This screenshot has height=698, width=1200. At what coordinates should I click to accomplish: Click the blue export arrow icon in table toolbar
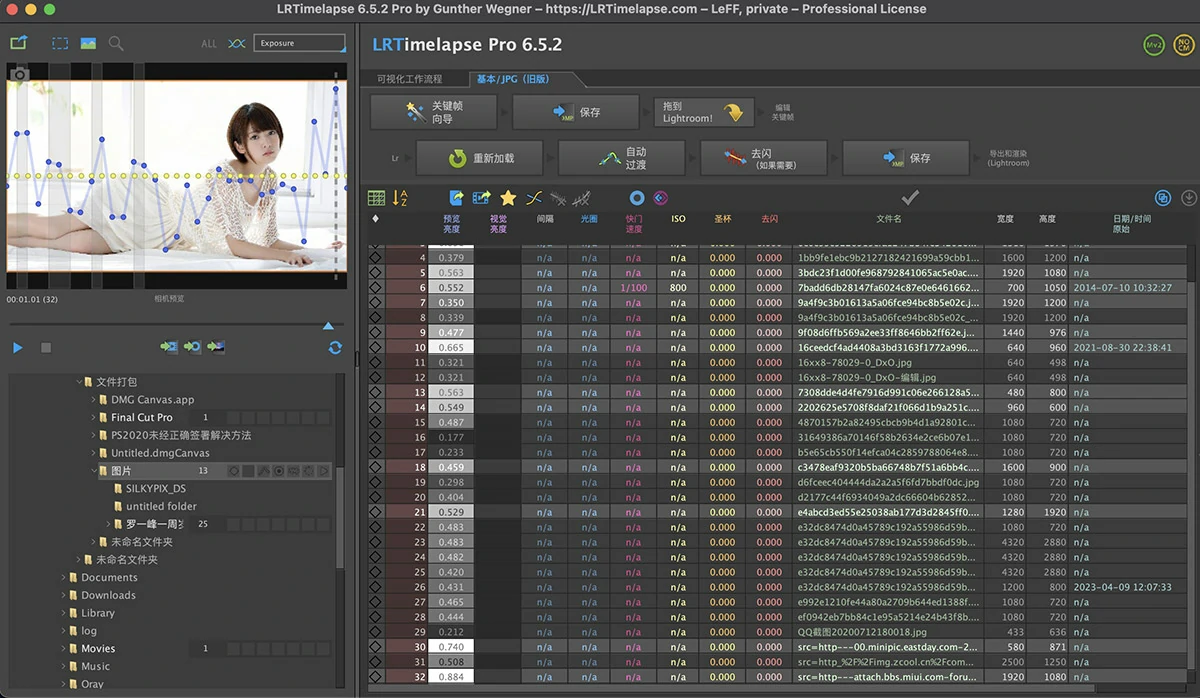[456, 198]
